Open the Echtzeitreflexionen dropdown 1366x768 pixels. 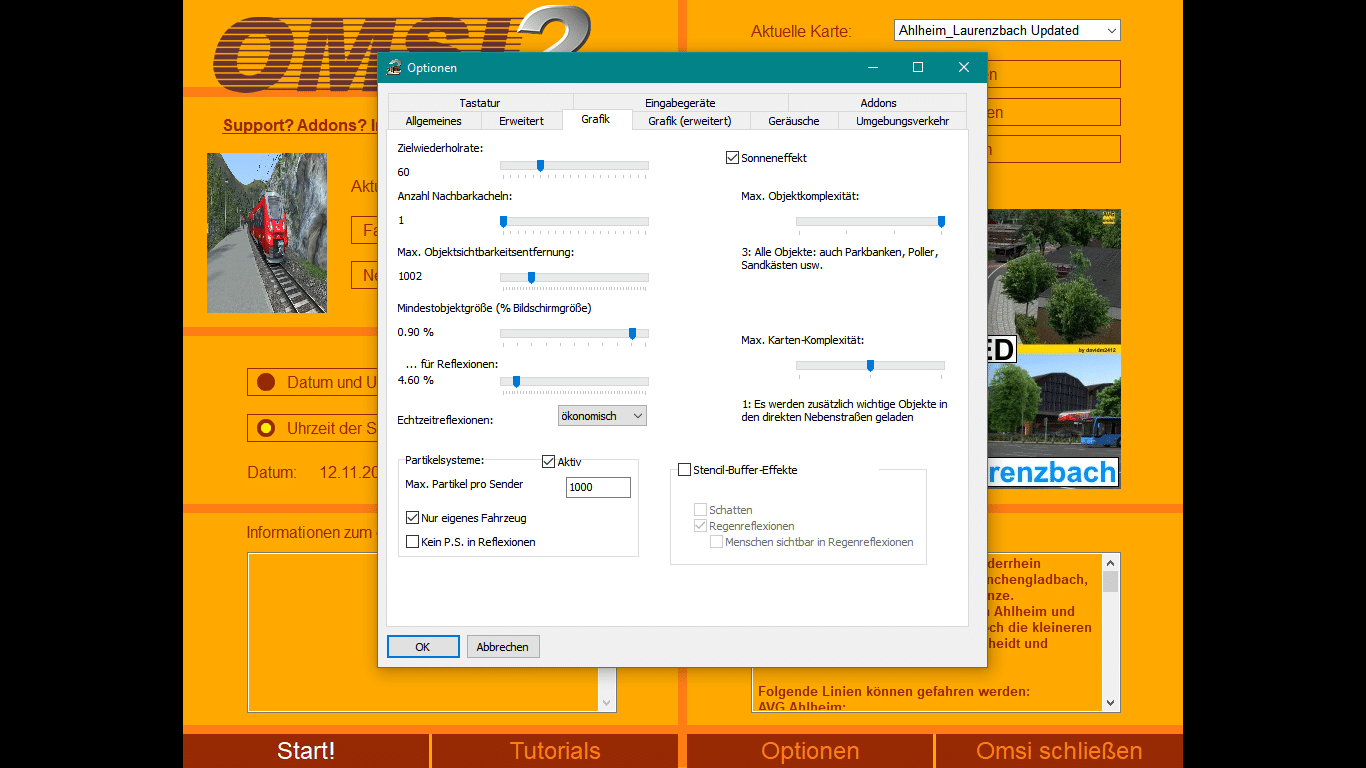[602, 415]
